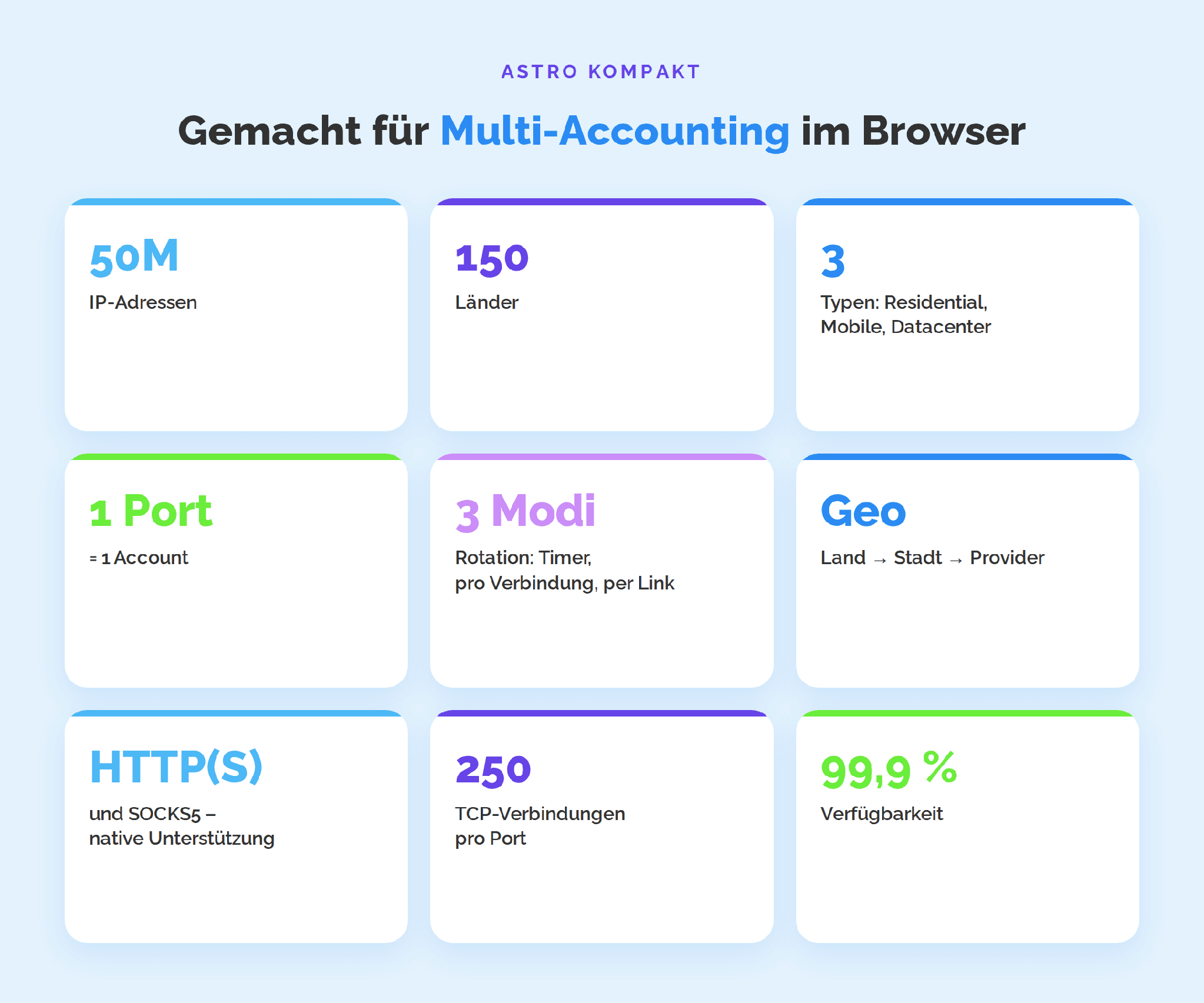The height and width of the screenshot is (1003, 1204).
Task: Click the blue Multi-Accounting headline text
Action: click(x=614, y=131)
